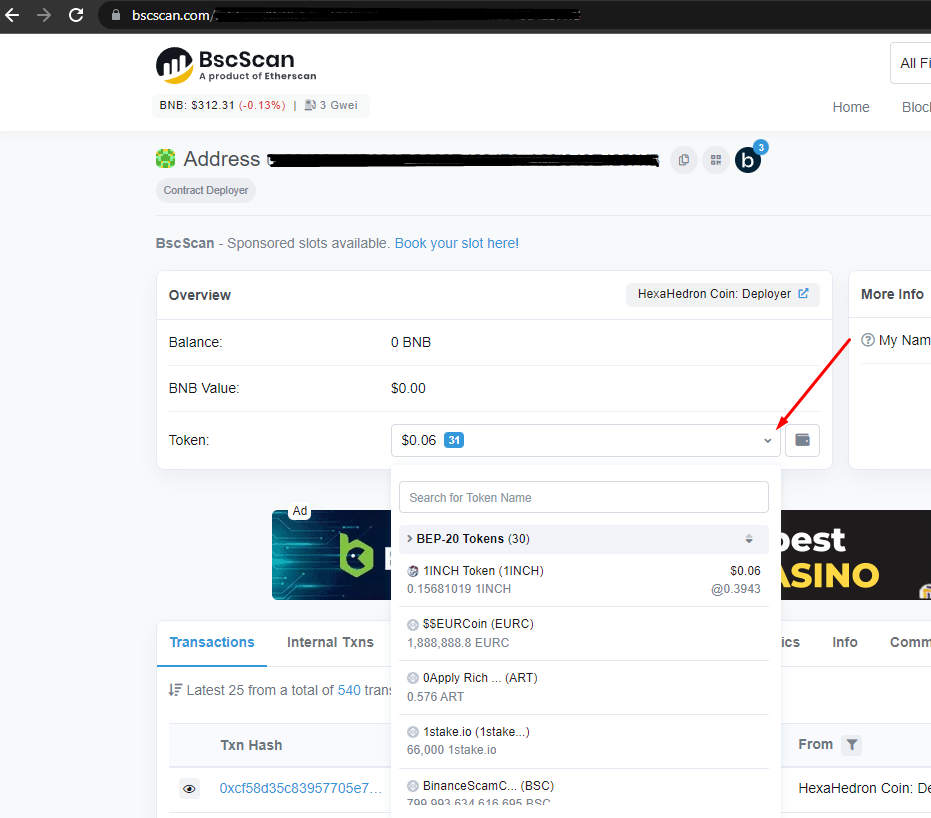Click the 1,888,888.8 EURC amount
Viewport: 931px width, 818px height.
click(x=458, y=643)
